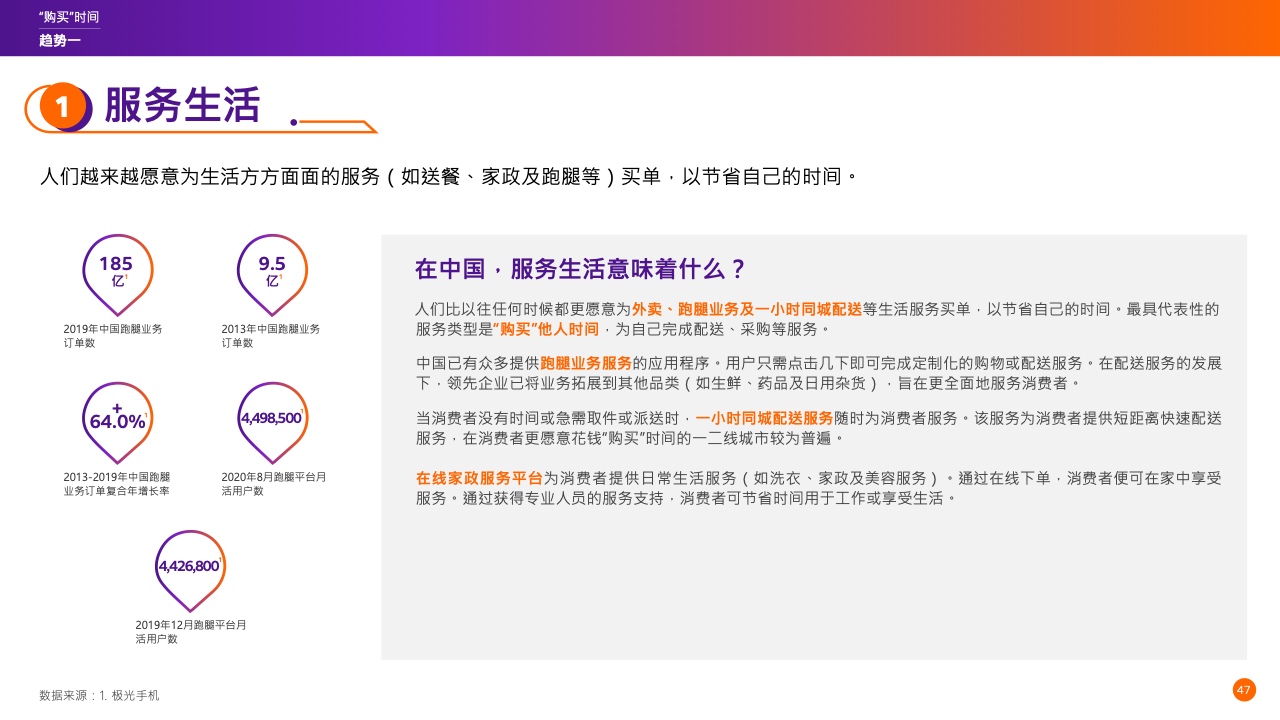Select the 在中国，服务生活意味着什么？ heading
The image size is (1280, 720).
pos(581,269)
